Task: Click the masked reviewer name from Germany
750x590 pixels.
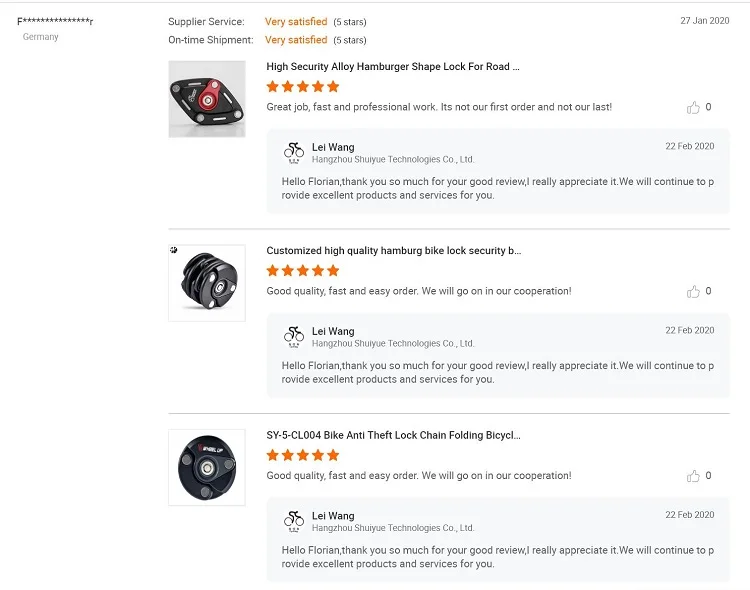Action: [x=55, y=21]
